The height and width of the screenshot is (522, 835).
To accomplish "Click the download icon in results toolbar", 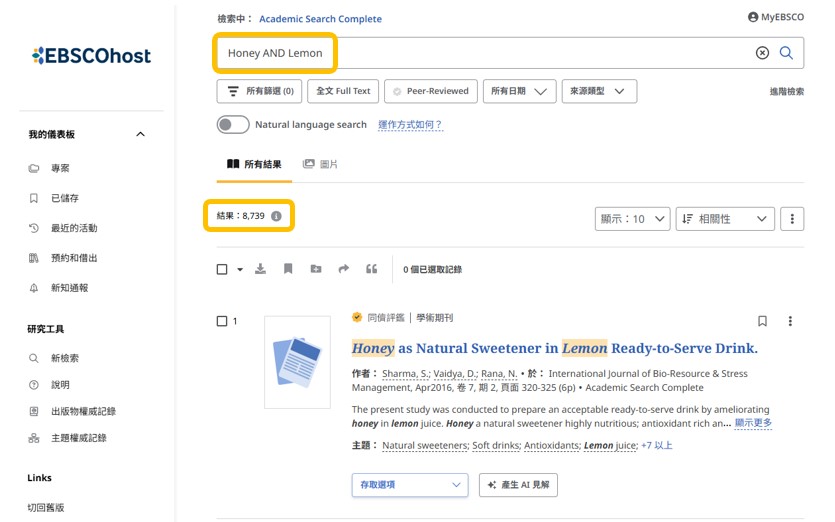I will tap(261, 269).
